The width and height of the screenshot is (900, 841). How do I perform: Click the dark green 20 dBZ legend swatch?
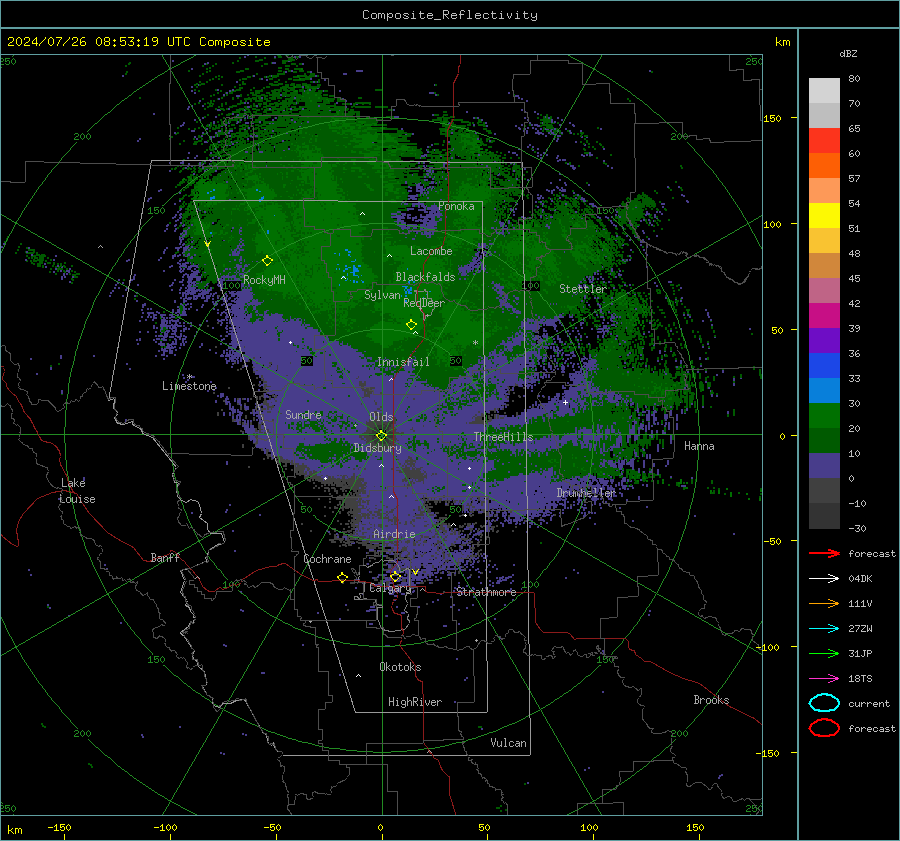[x=824, y=440]
